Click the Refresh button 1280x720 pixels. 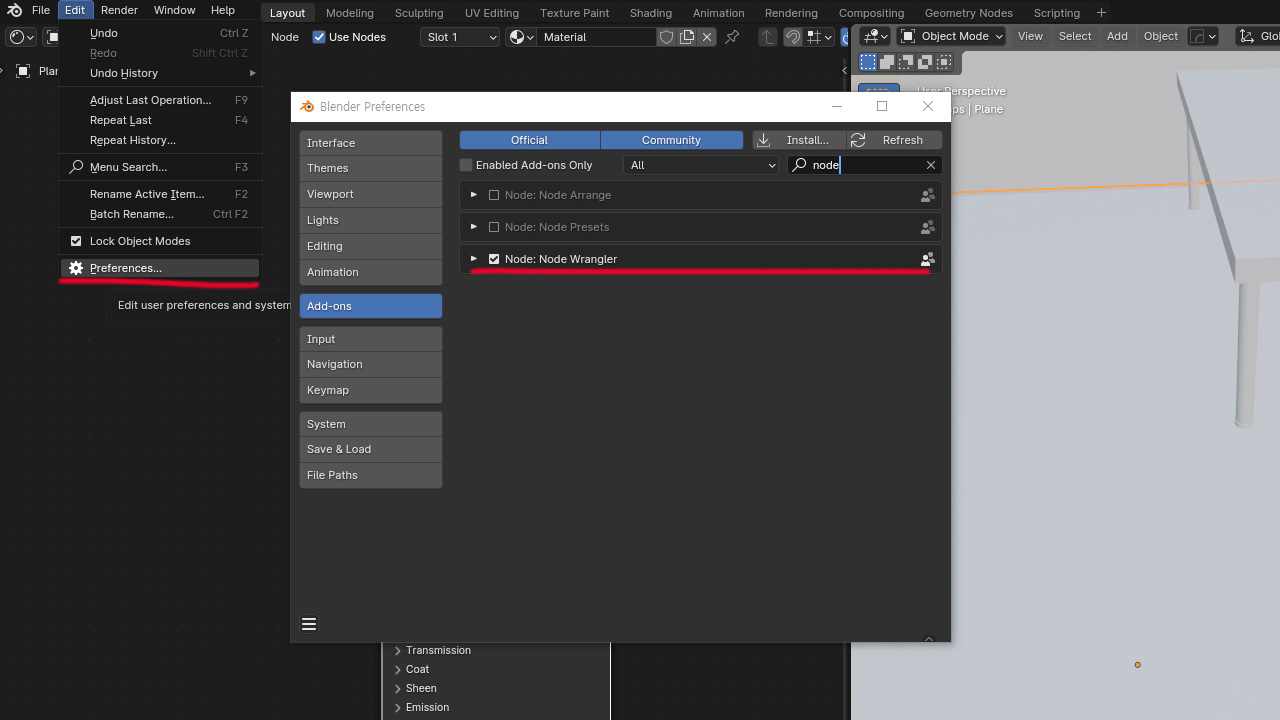(894, 140)
